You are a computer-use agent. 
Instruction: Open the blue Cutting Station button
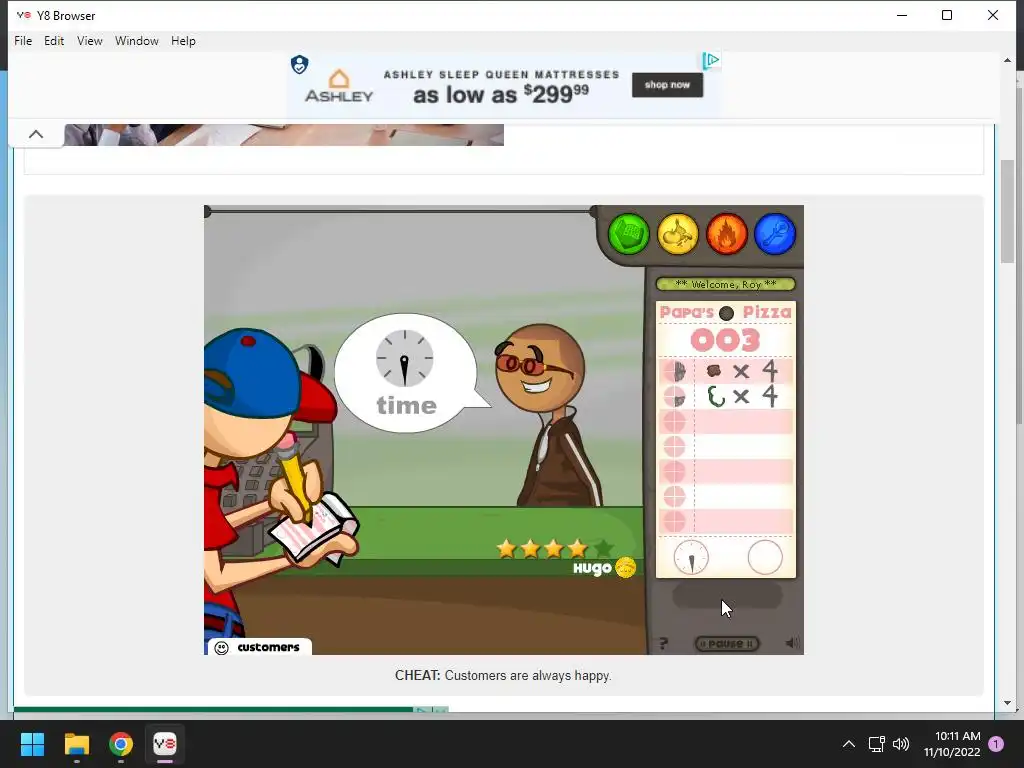(x=775, y=234)
